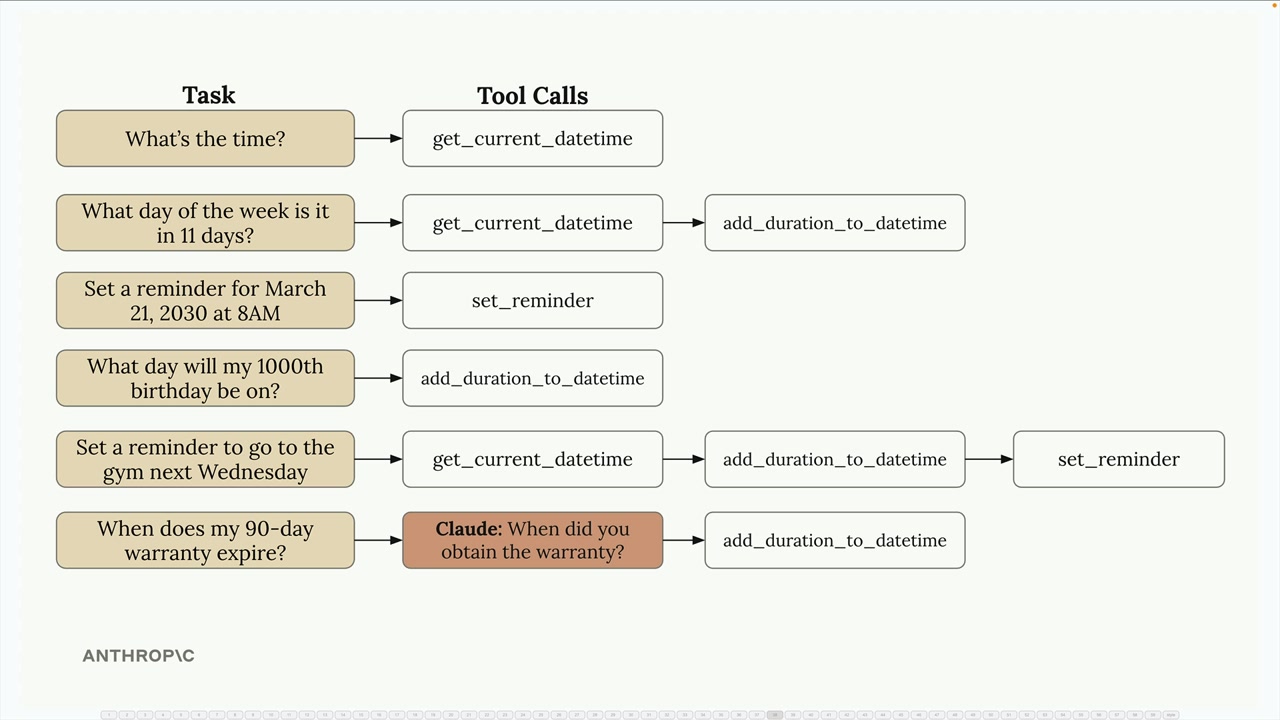Click the Claude "When did you obtain the warranty?" box
The height and width of the screenshot is (720, 1280).
(x=532, y=540)
